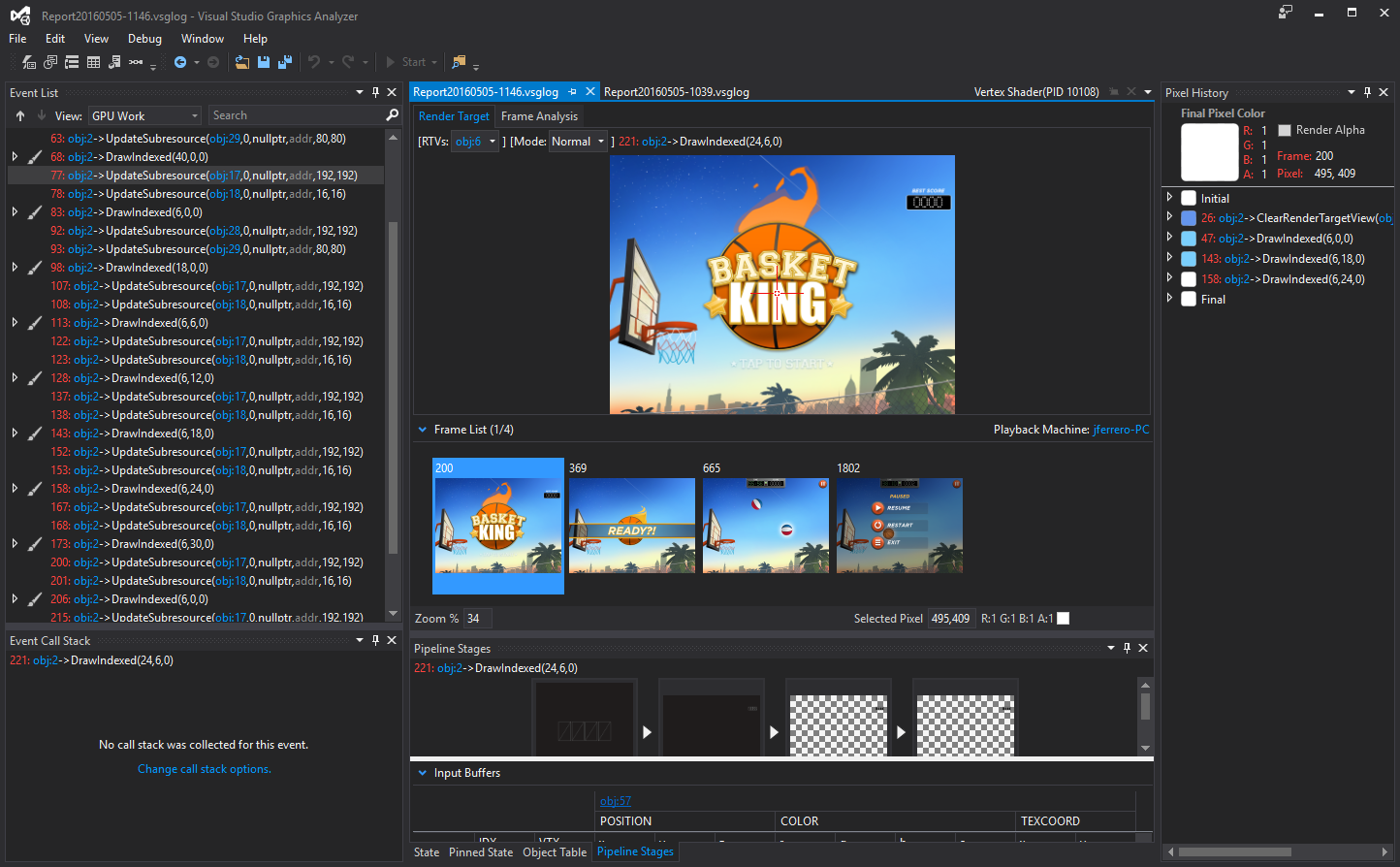1400x867 pixels.
Task: Close the Event List panel
Action: 392,92
